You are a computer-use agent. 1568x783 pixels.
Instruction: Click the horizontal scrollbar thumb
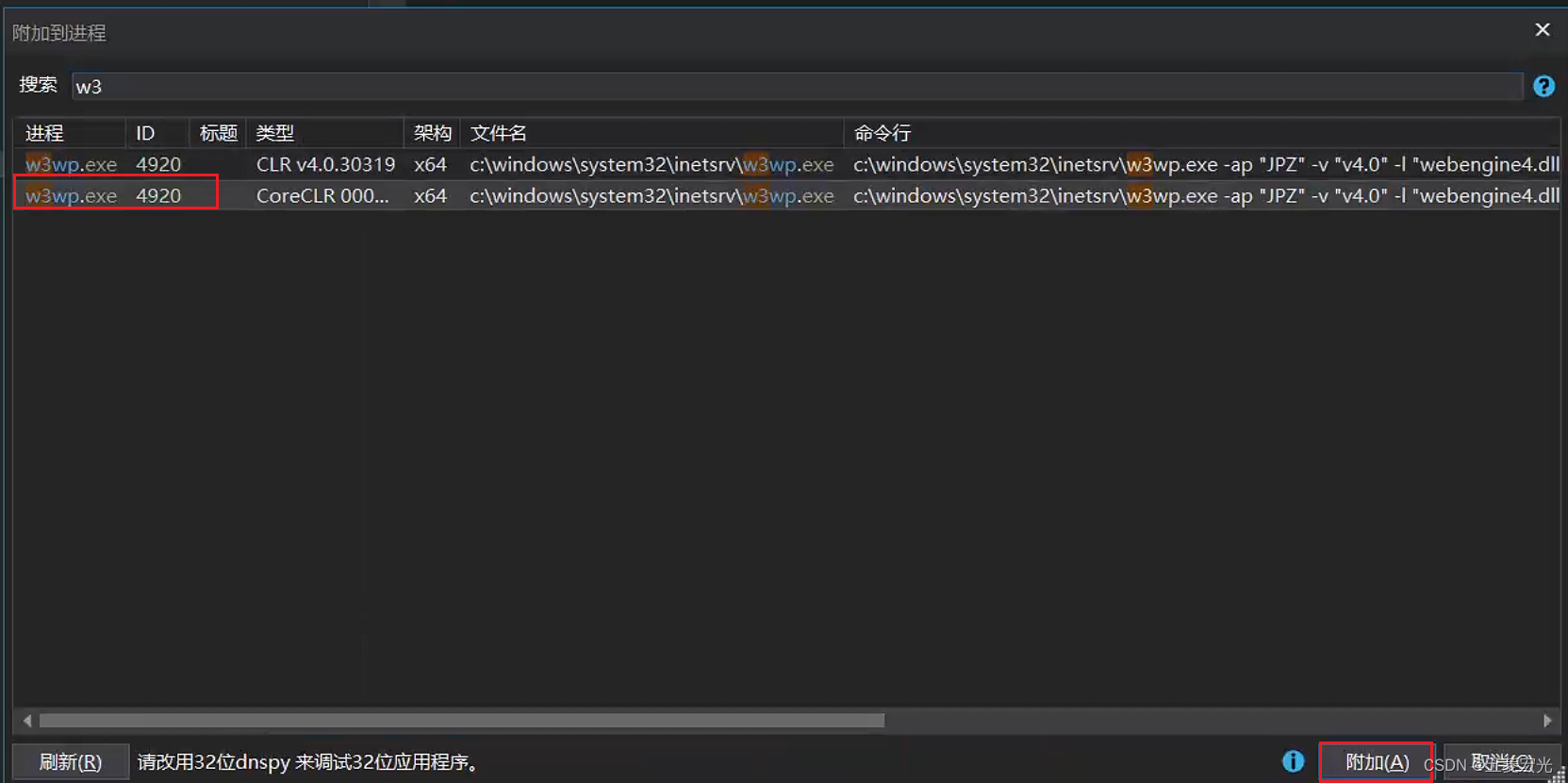click(462, 721)
